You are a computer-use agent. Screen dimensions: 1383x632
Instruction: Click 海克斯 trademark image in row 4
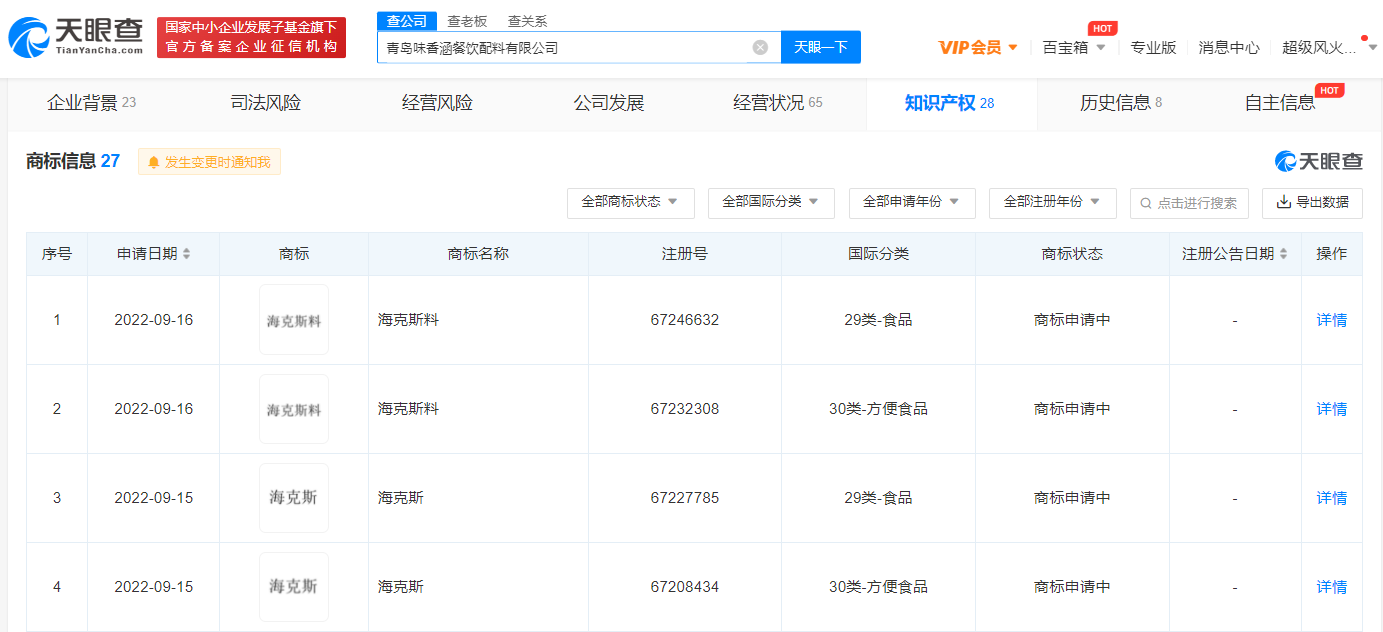pos(294,587)
